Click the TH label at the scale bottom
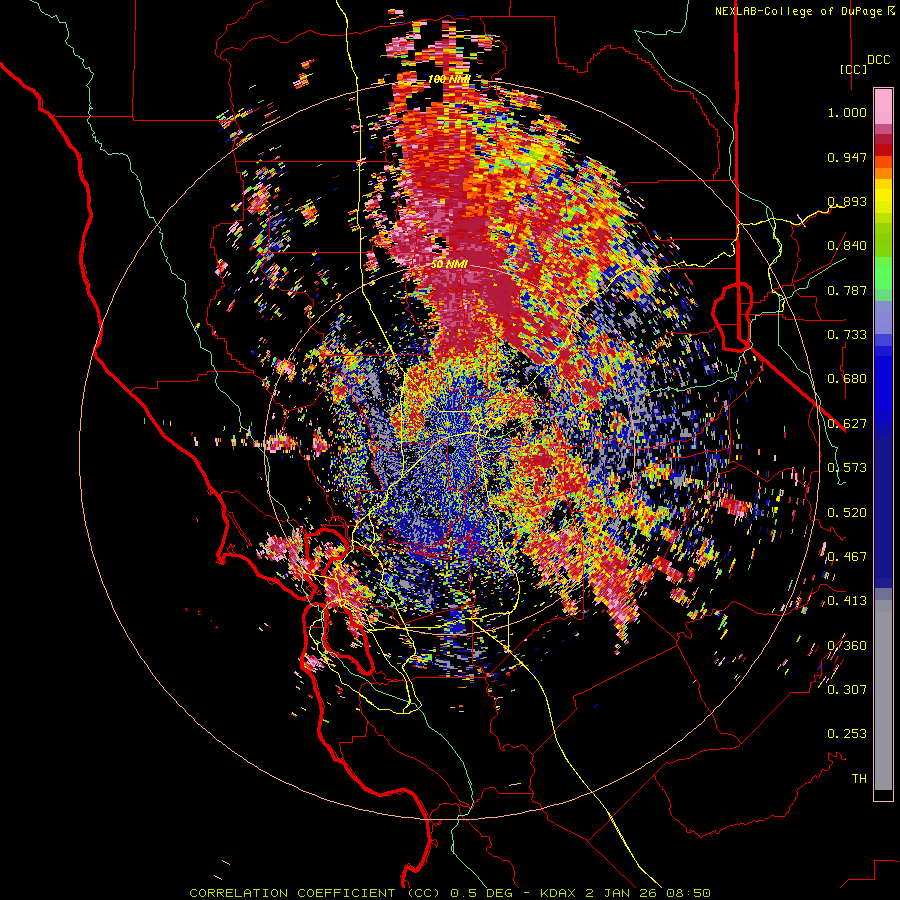The width and height of the screenshot is (900, 900). click(x=859, y=779)
